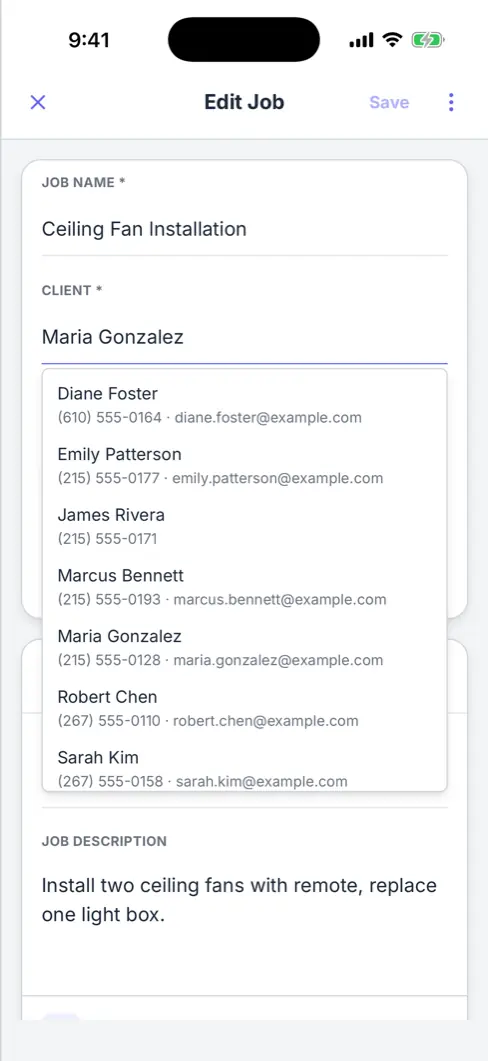488x1061 pixels.
Task: Tap the JOB NAME * label
Action: 84,182
